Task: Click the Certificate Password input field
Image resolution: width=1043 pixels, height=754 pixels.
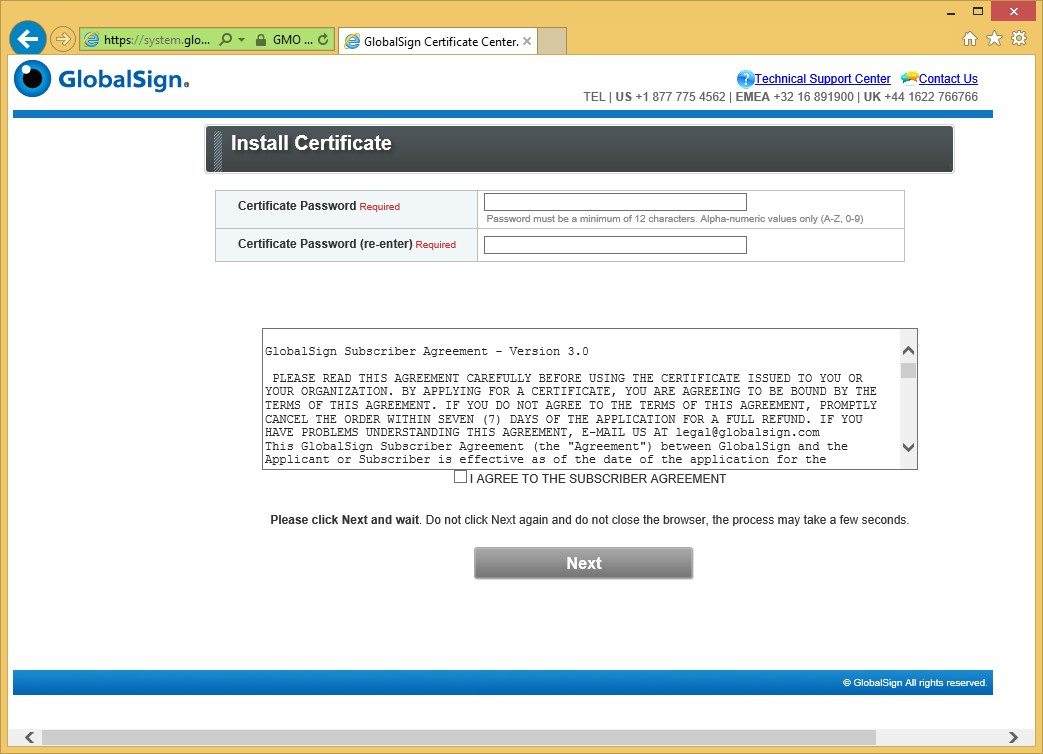Action: [615, 202]
